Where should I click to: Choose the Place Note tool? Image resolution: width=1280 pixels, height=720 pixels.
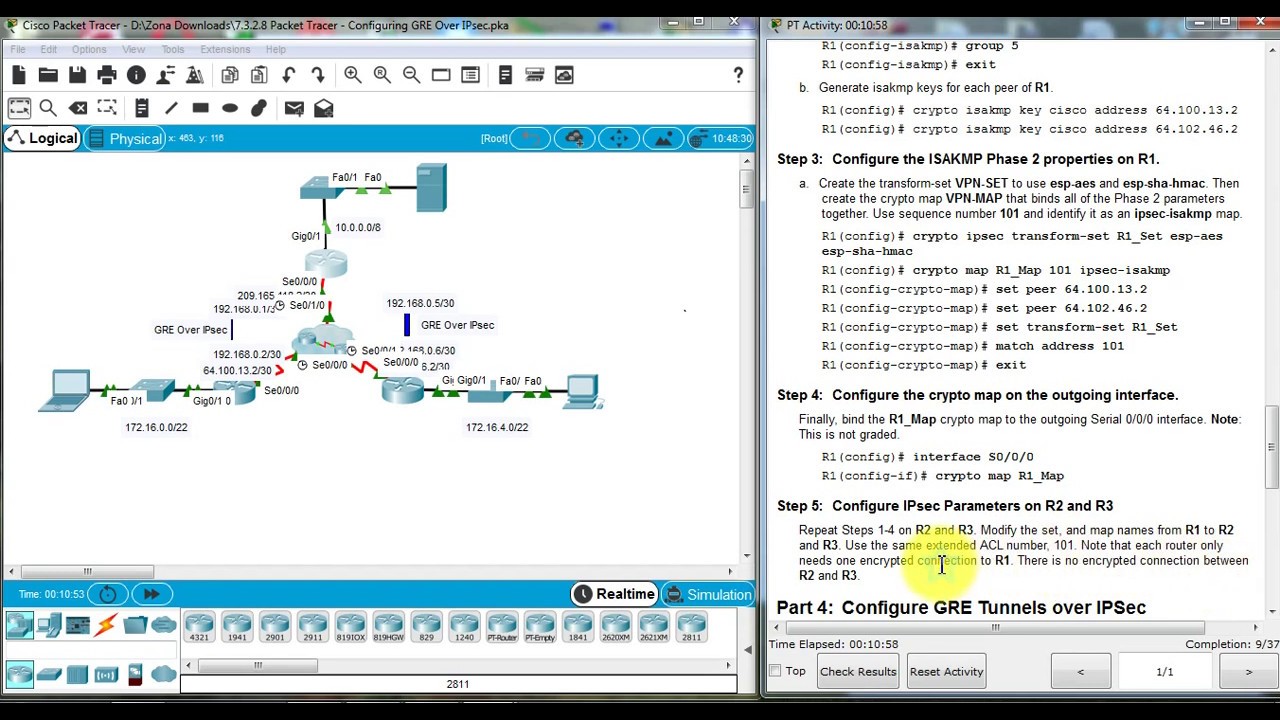[141, 108]
